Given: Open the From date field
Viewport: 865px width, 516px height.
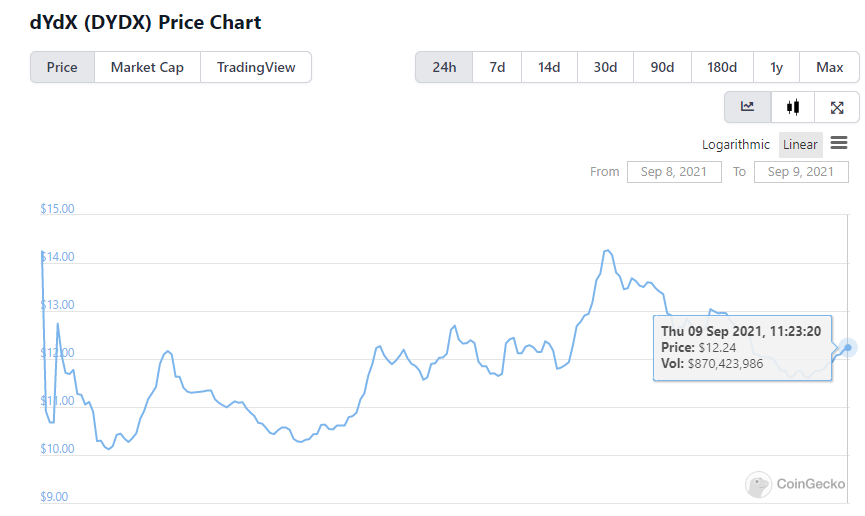Looking at the screenshot, I should coord(674,171).
